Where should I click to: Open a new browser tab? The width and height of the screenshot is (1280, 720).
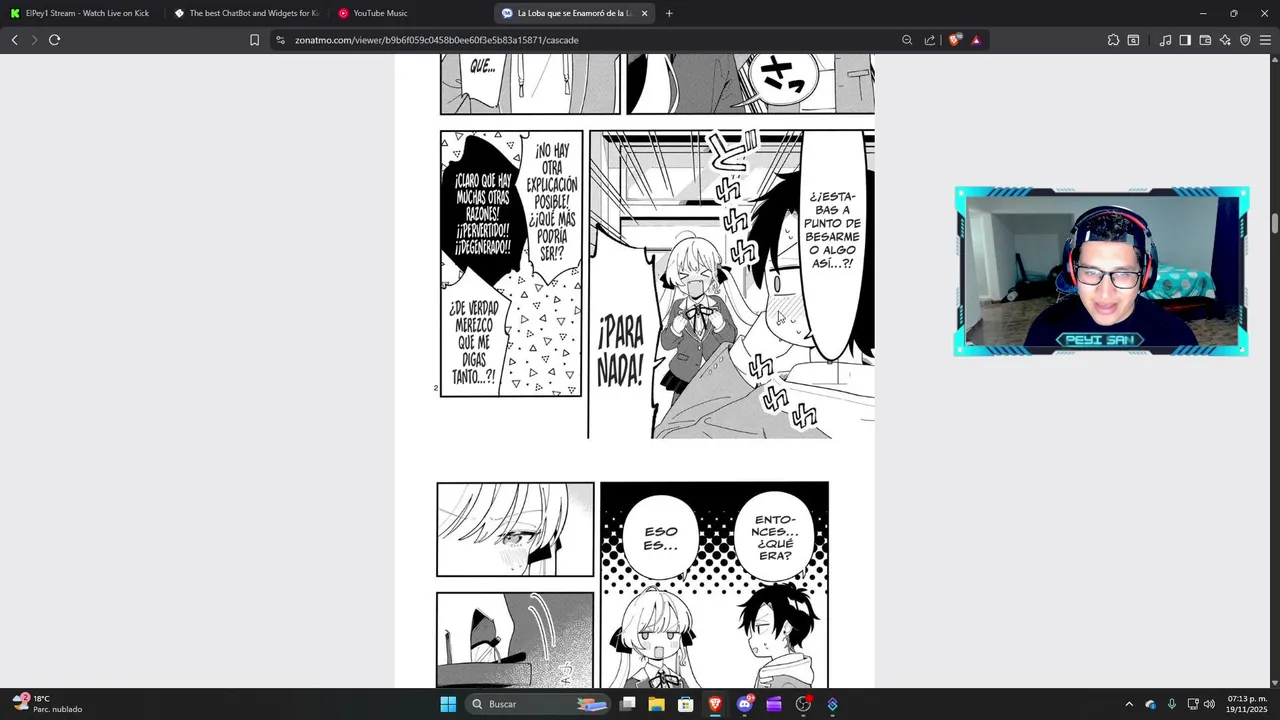[x=669, y=13]
